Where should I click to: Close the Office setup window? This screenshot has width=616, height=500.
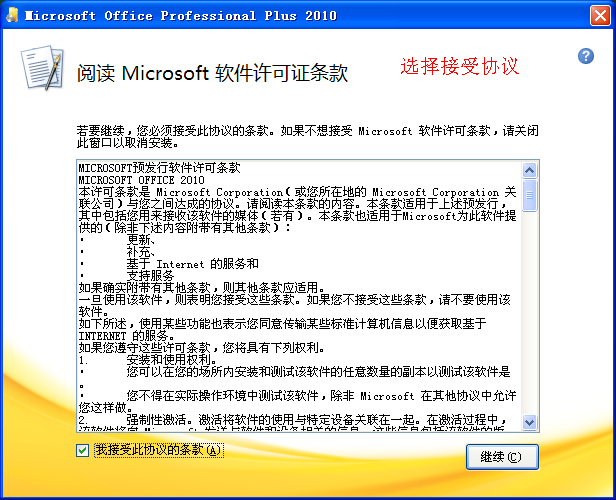coord(600,15)
